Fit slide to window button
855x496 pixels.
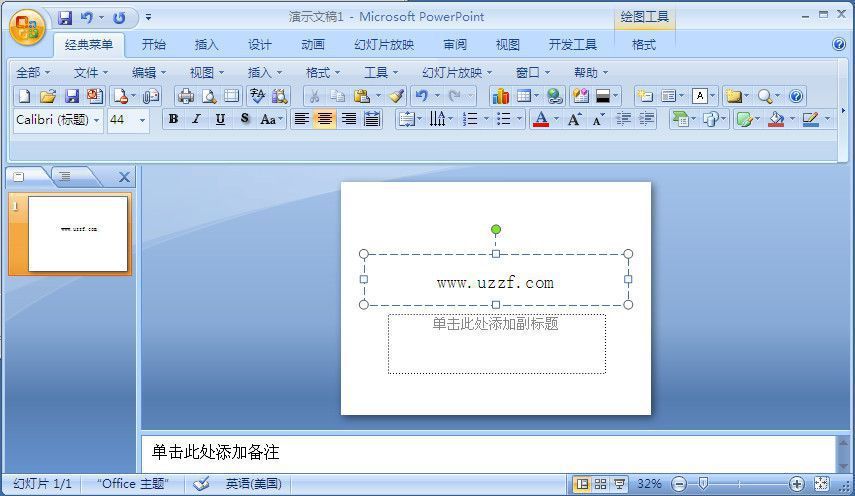[x=821, y=483]
